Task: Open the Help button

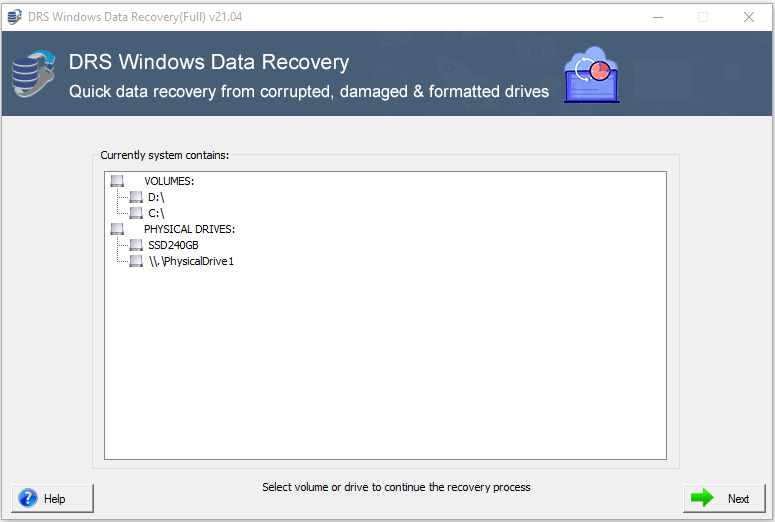Action: point(52,498)
